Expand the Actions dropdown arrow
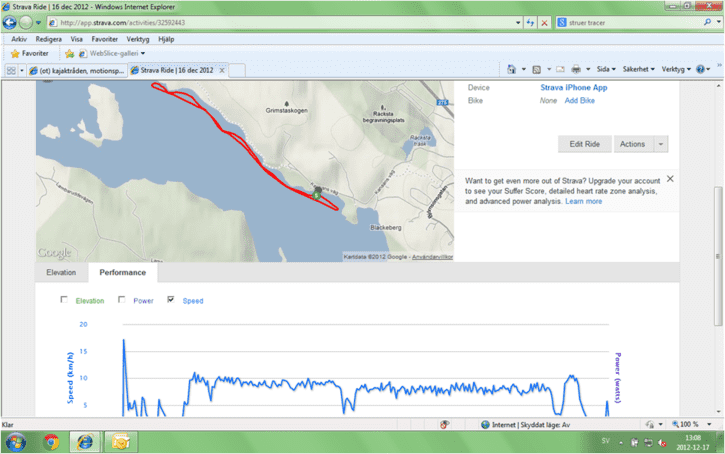 pos(661,144)
